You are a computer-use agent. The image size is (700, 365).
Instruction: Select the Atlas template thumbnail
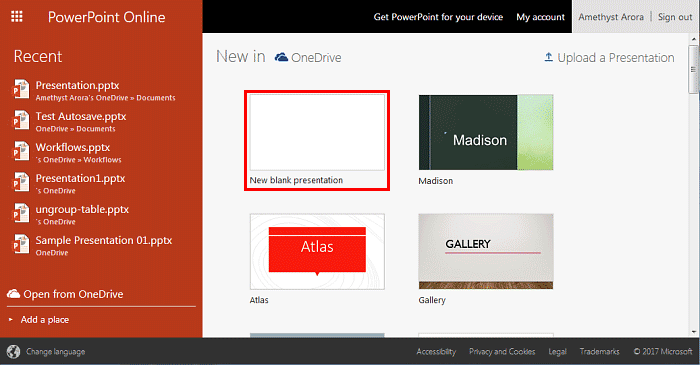tap(317, 252)
